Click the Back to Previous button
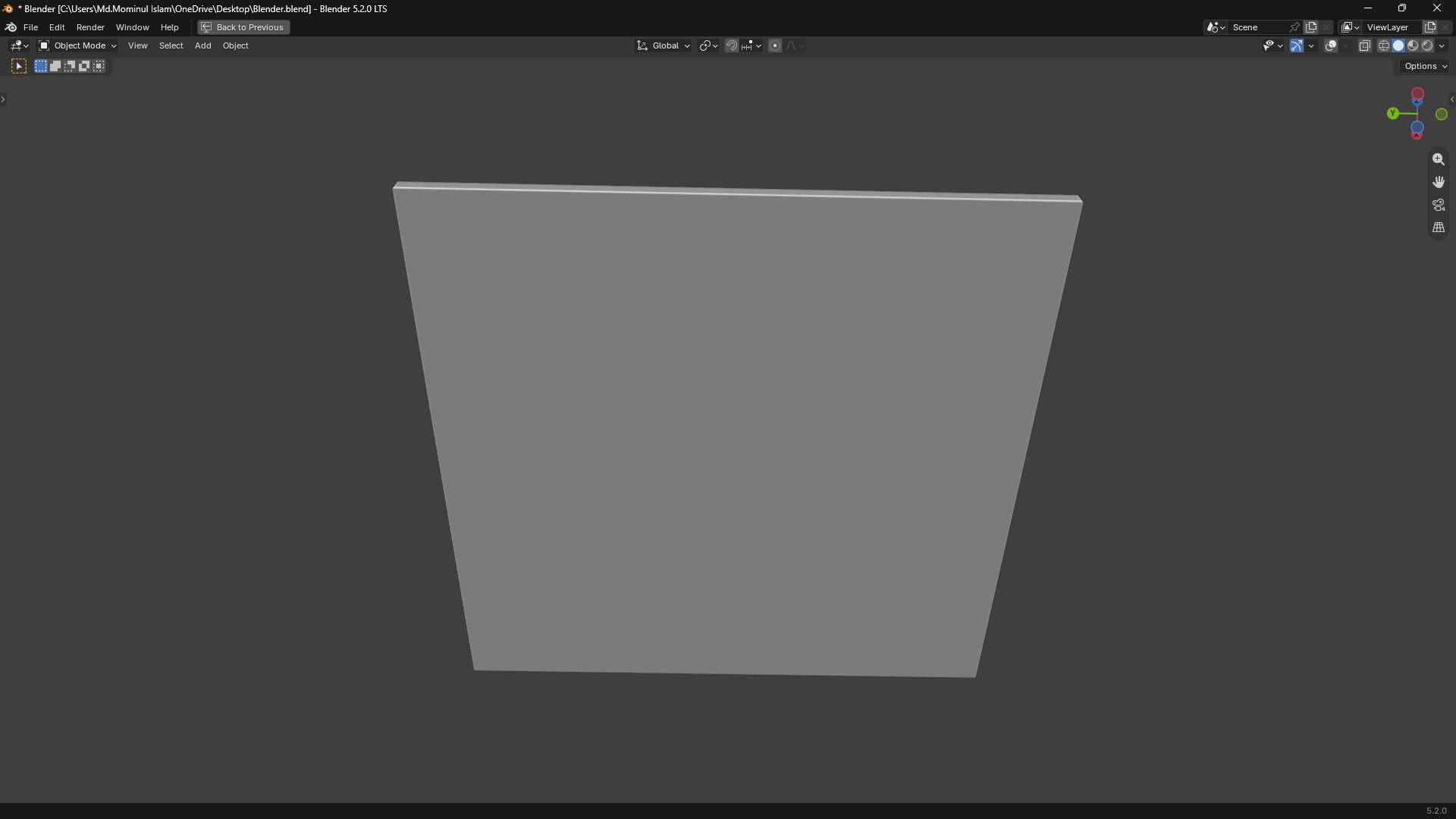This screenshot has height=819, width=1456. (x=243, y=27)
